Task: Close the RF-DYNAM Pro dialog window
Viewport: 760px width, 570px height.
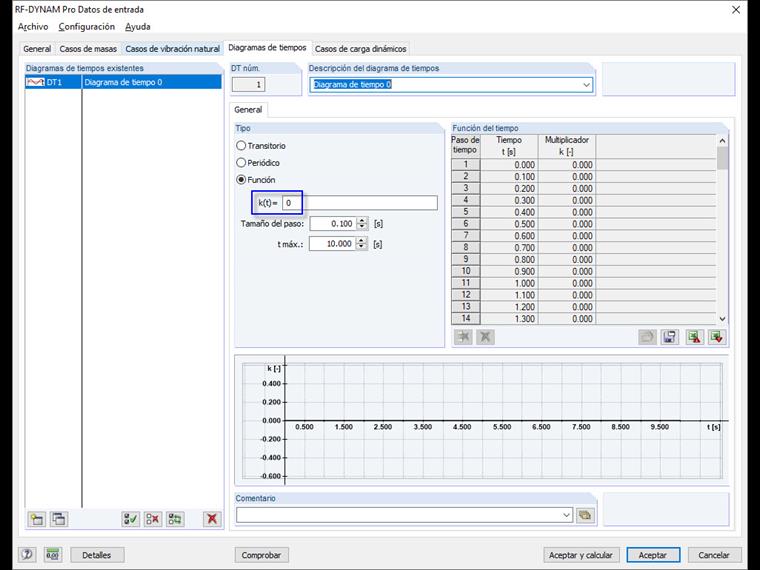Action: click(736, 10)
